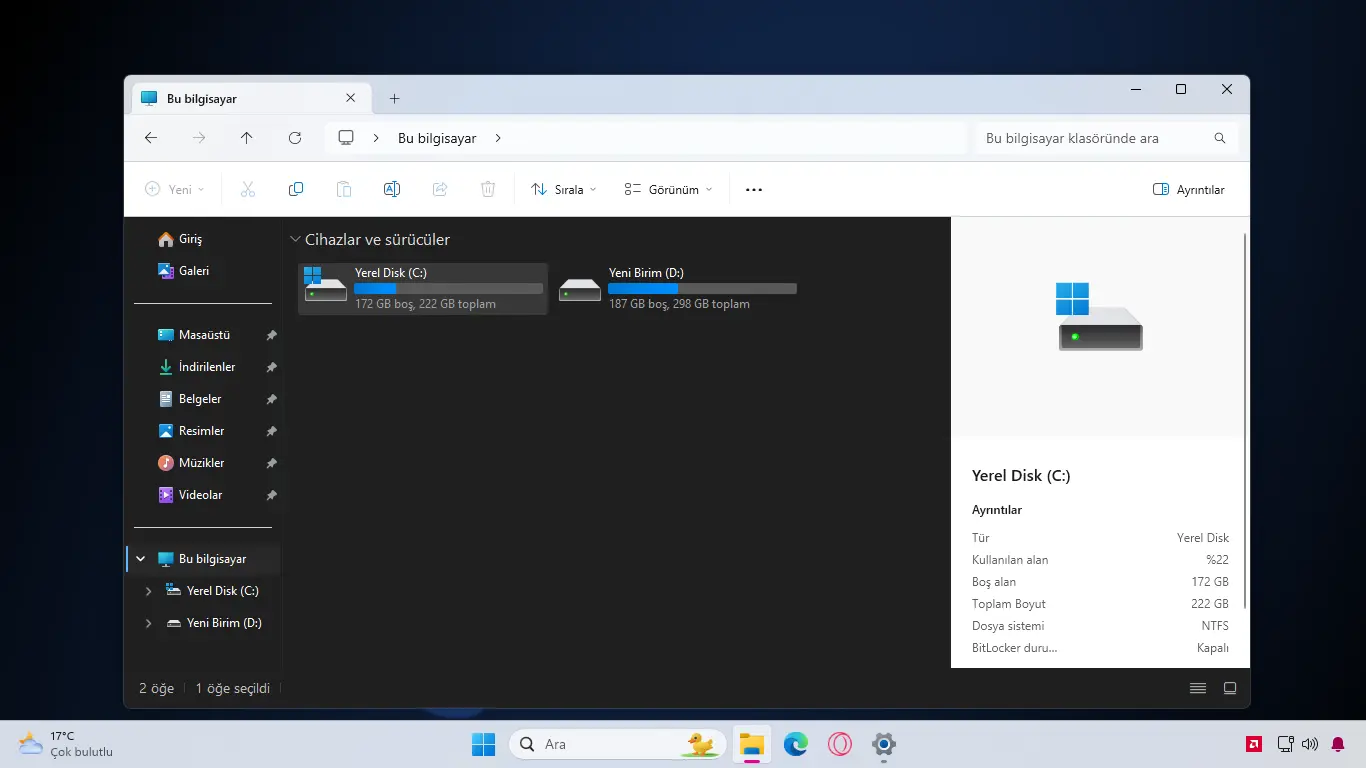Expand Yerel Disk (C:) in tree
Screen dimensions: 1366x768
[x=149, y=591]
